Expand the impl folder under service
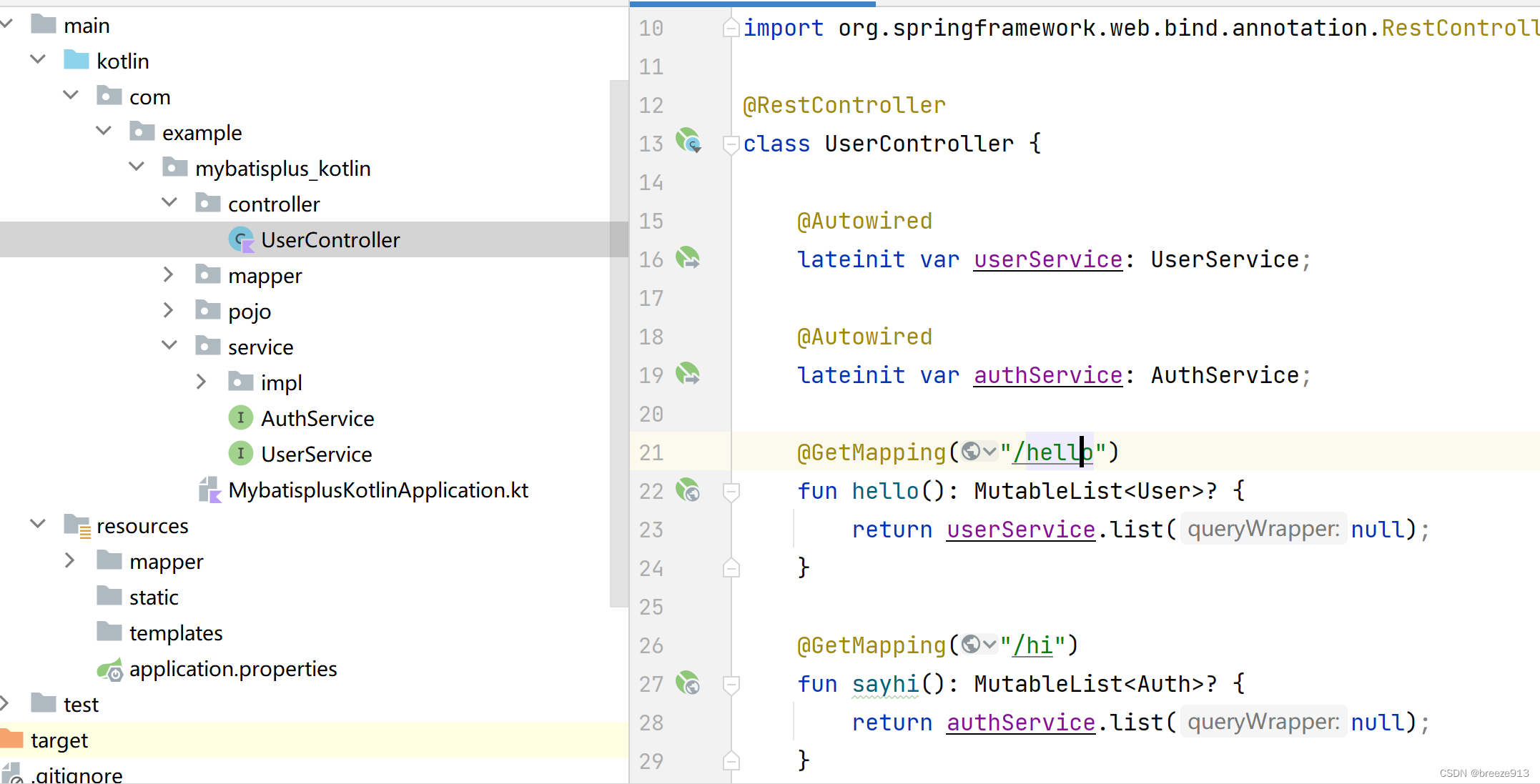The width and height of the screenshot is (1540, 784). (201, 382)
